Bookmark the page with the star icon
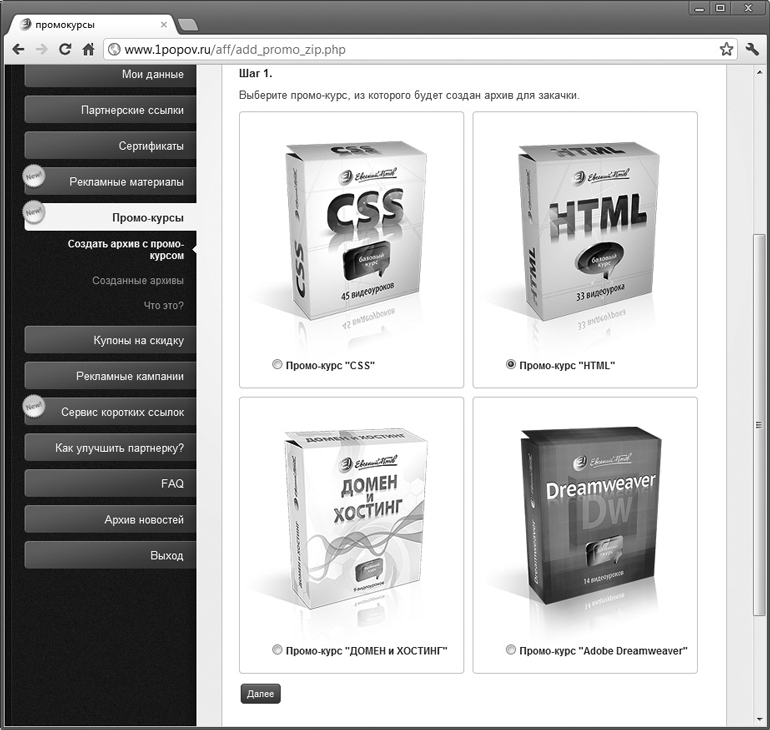Screen dimensions: 770x730 (x=726, y=49)
